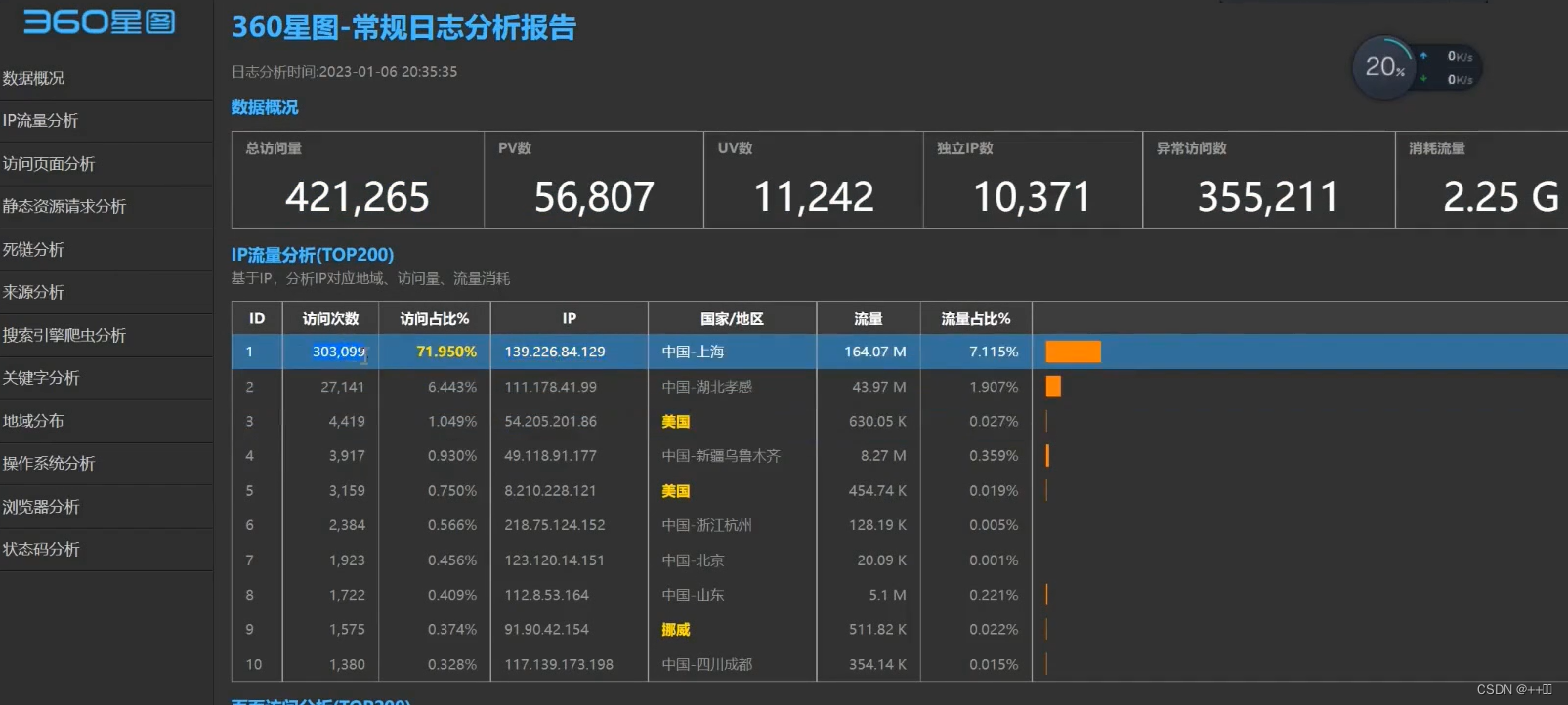
Task: Go to 访问页面分析 section
Action: [49, 164]
